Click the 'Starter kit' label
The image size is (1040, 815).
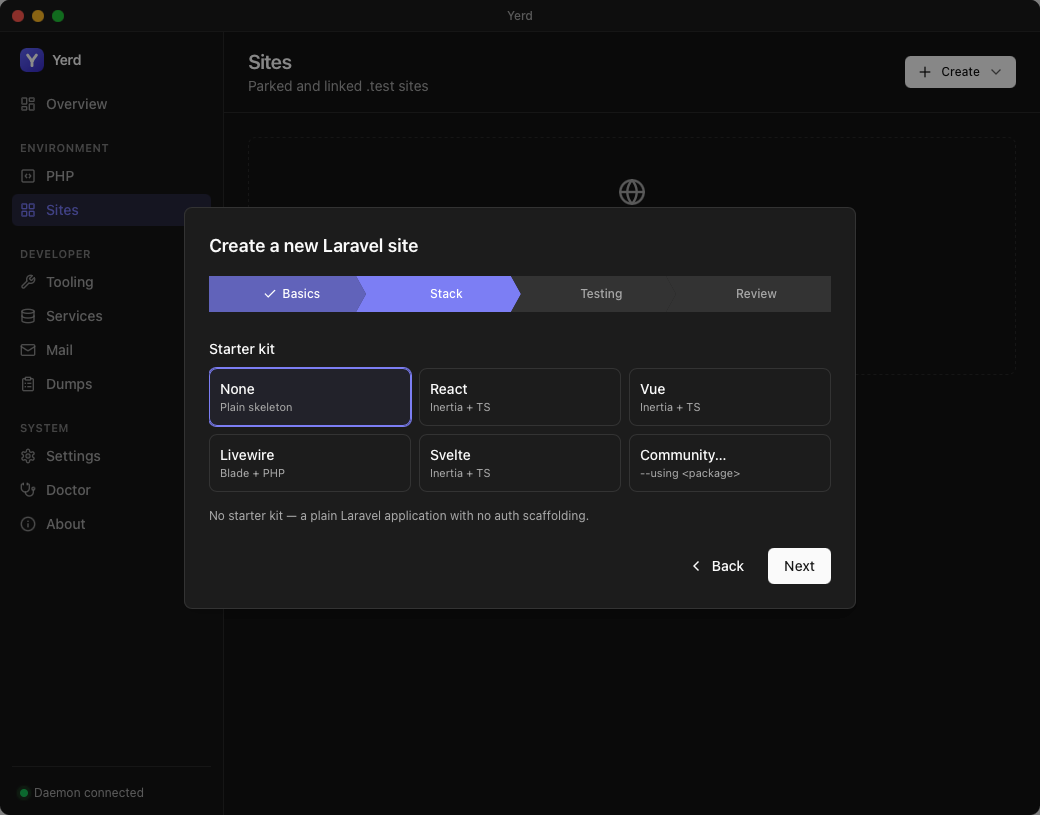[242, 349]
